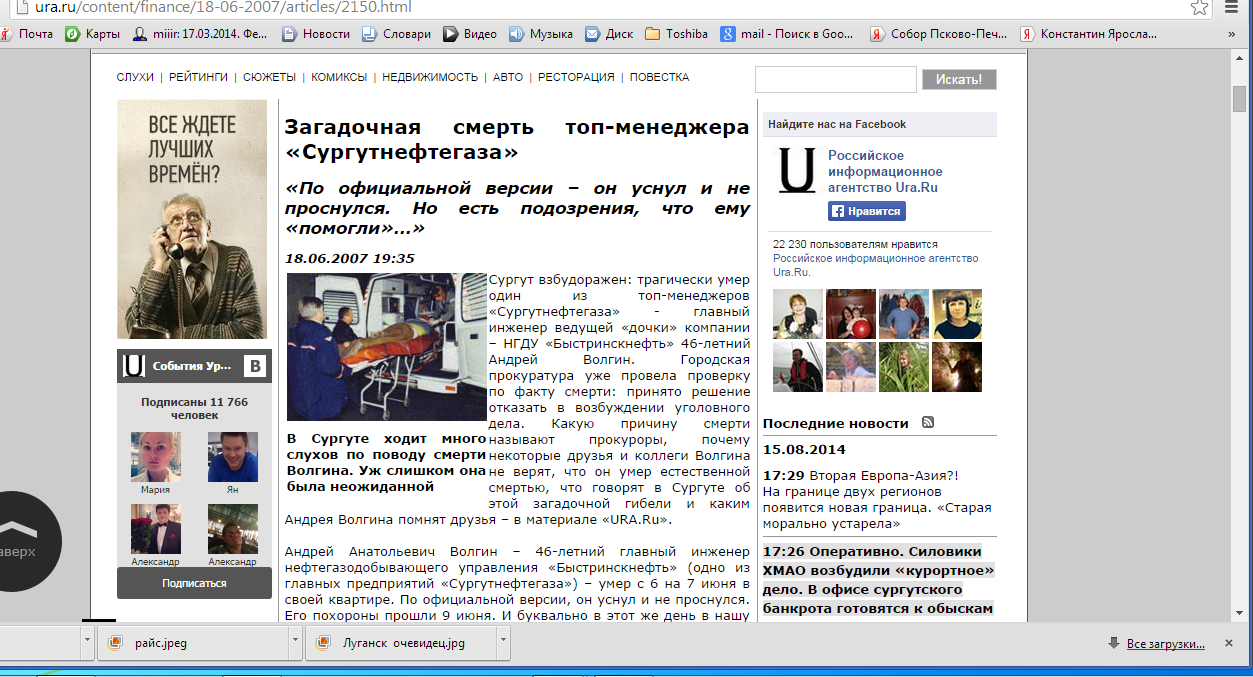Go to the СЛУХИ section
This screenshot has width=1253, height=677.
tap(135, 77)
